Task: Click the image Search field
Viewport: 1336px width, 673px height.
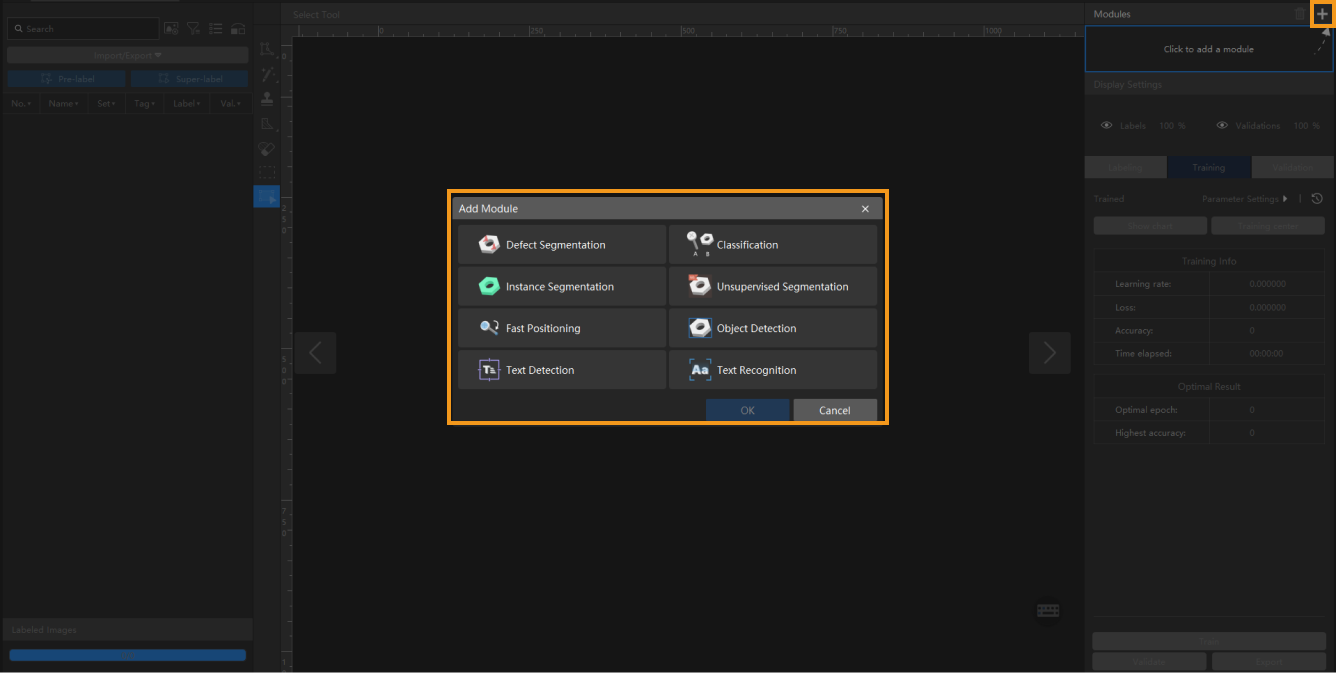Action: [x=85, y=29]
